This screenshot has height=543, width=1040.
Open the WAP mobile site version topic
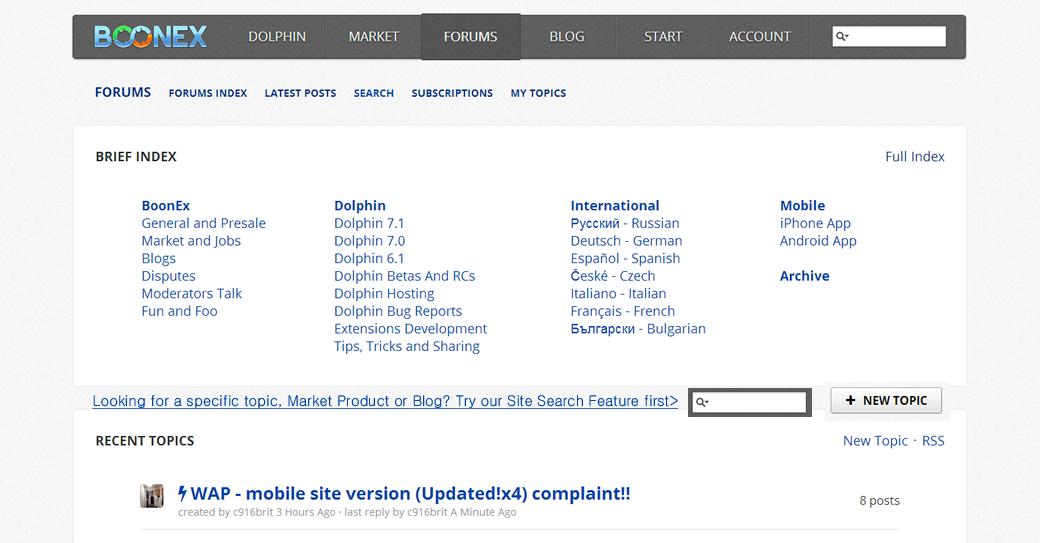[x=410, y=493]
